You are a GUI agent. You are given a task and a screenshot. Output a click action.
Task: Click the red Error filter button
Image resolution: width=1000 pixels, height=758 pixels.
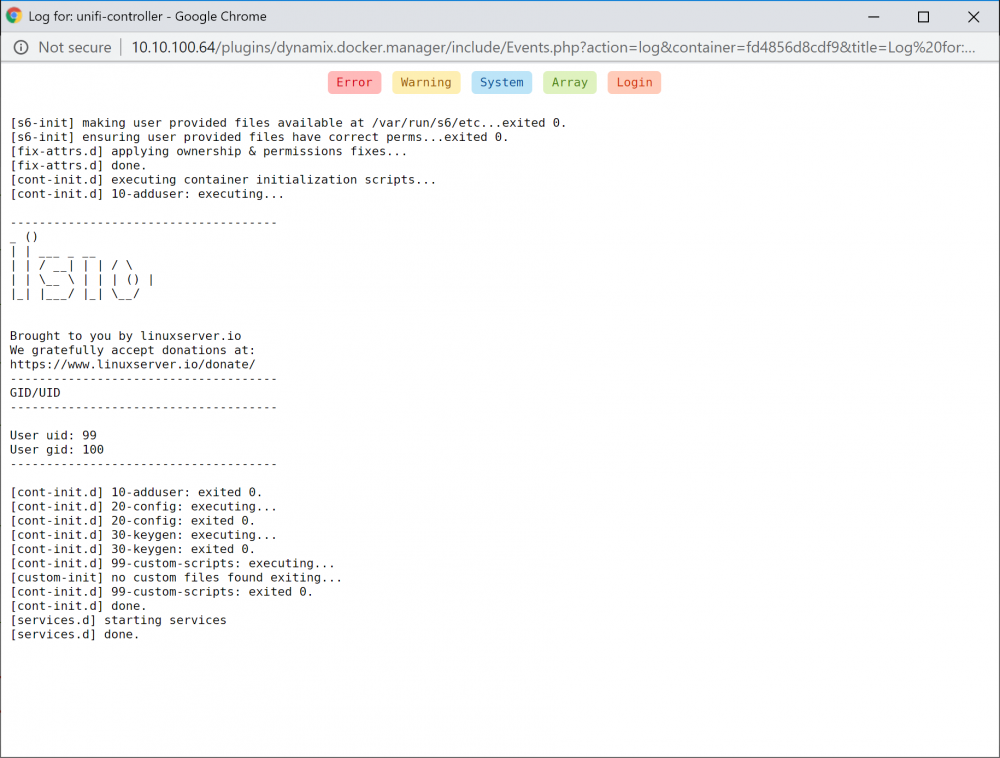coord(354,82)
